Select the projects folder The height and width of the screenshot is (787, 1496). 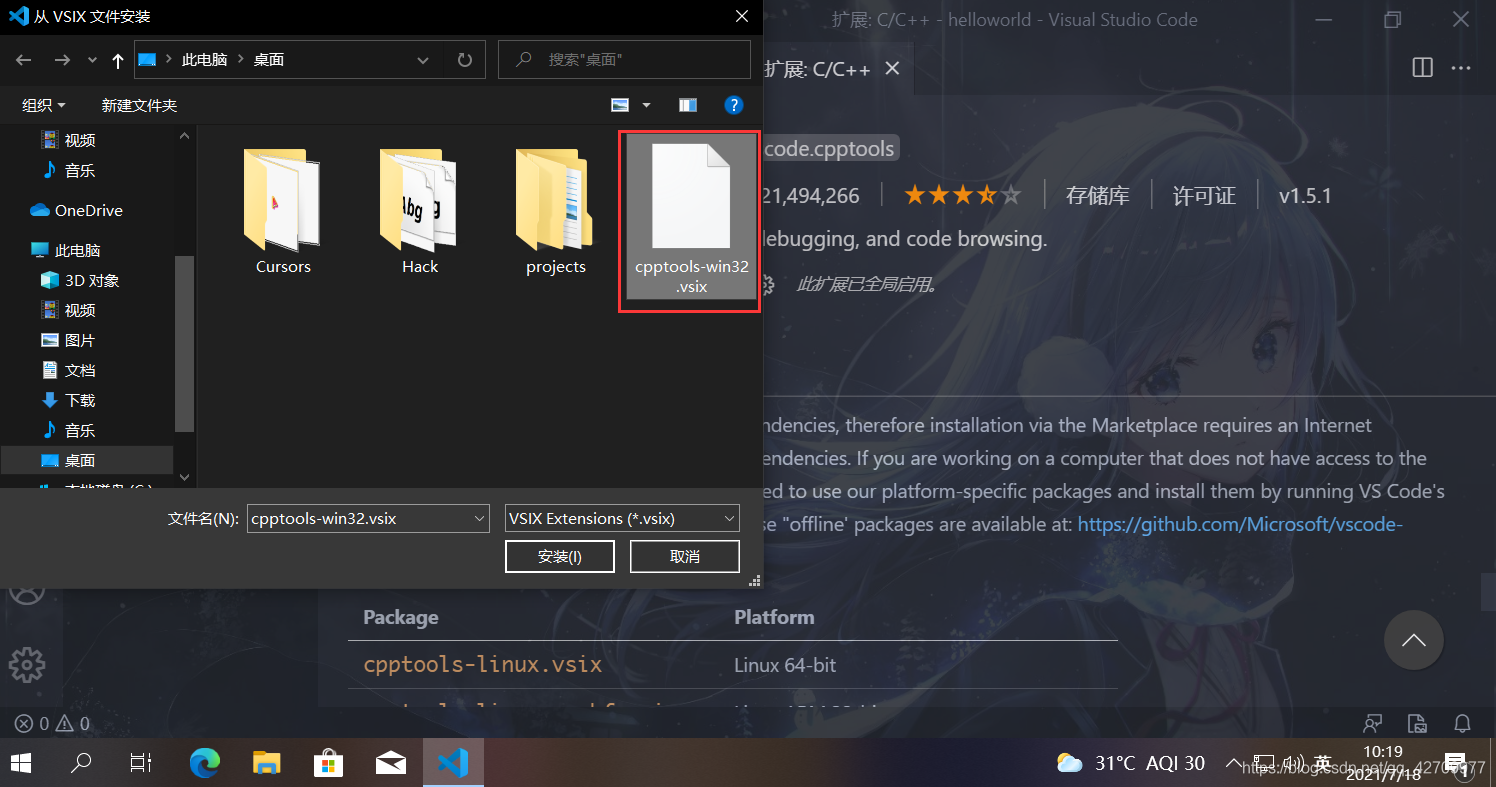(x=556, y=211)
